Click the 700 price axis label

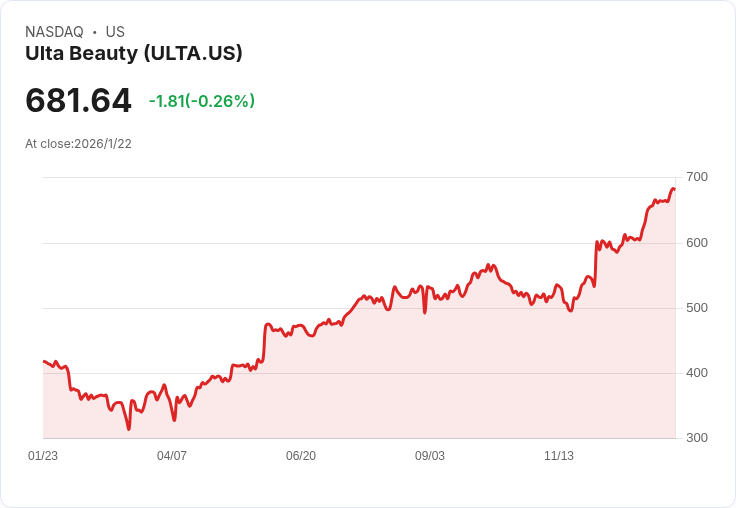(x=697, y=177)
